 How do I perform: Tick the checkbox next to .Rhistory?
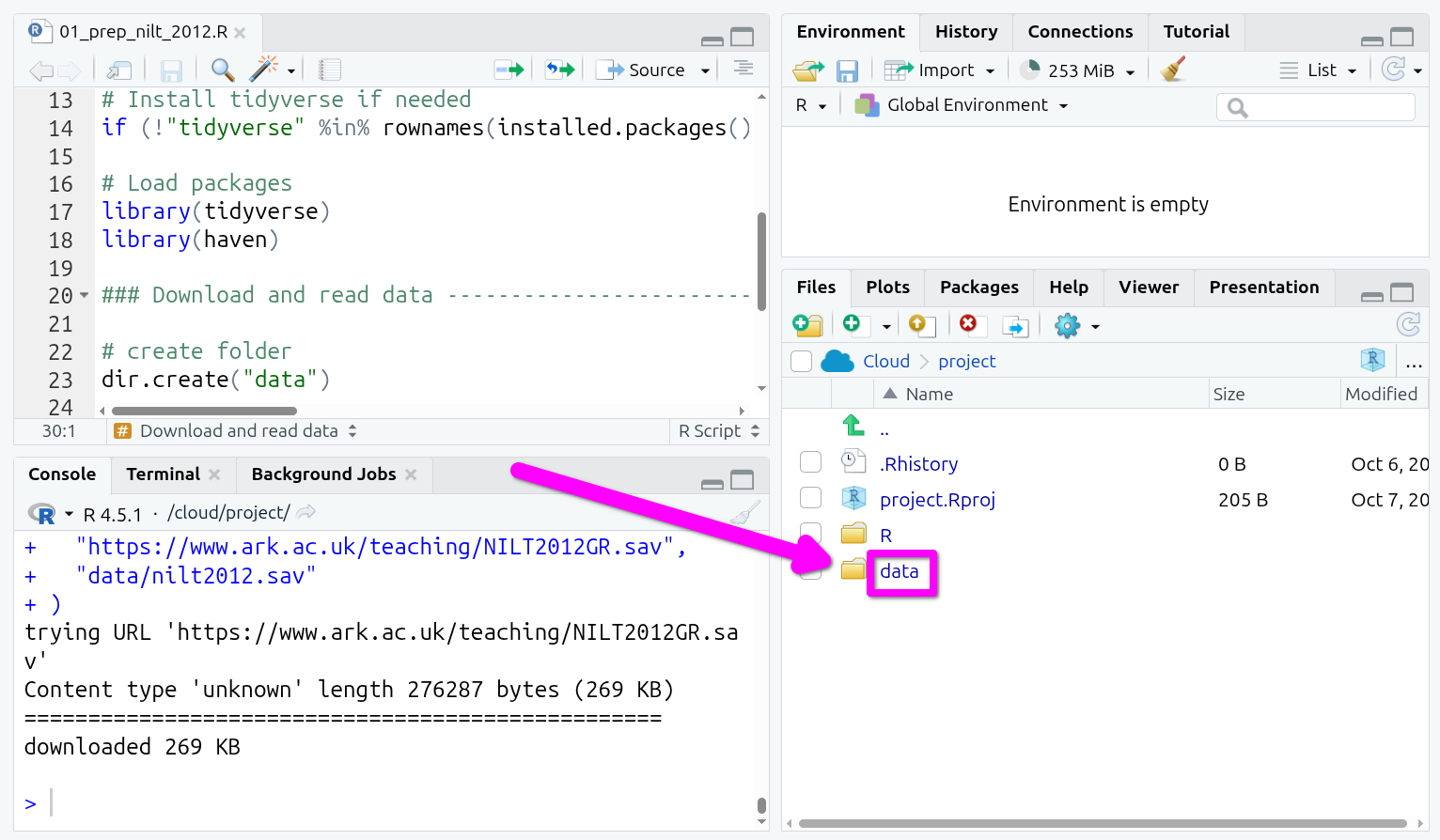(x=810, y=463)
